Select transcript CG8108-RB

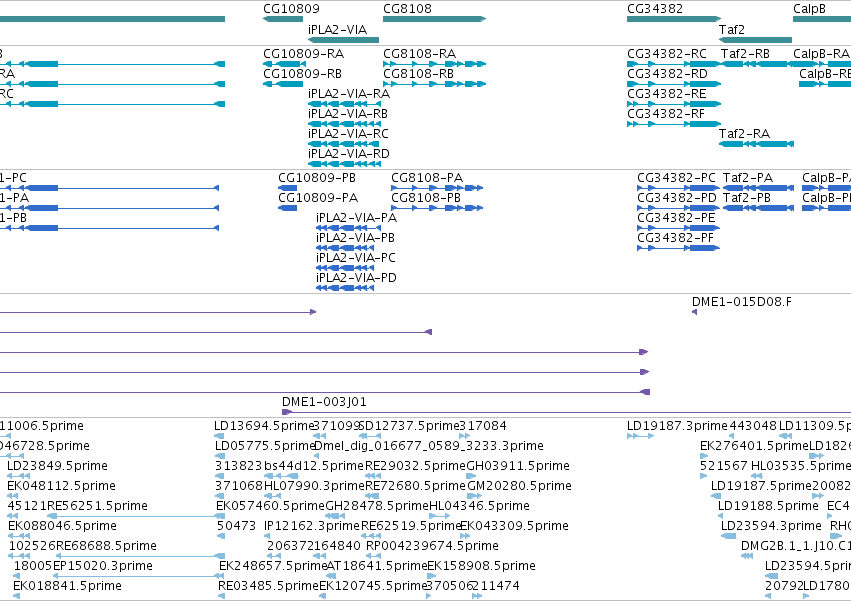coord(418,74)
